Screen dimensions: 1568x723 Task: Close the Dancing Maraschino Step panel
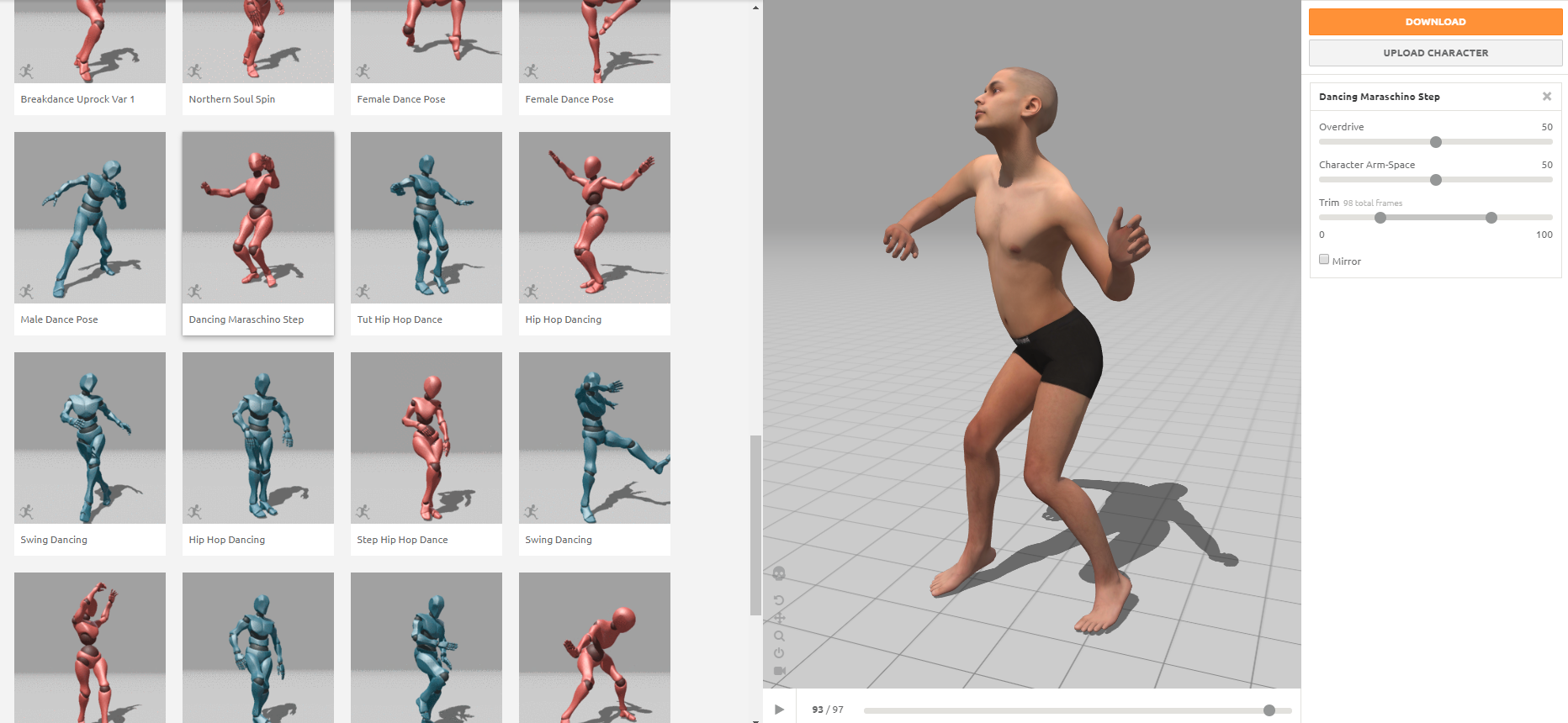coord(1547,97)
